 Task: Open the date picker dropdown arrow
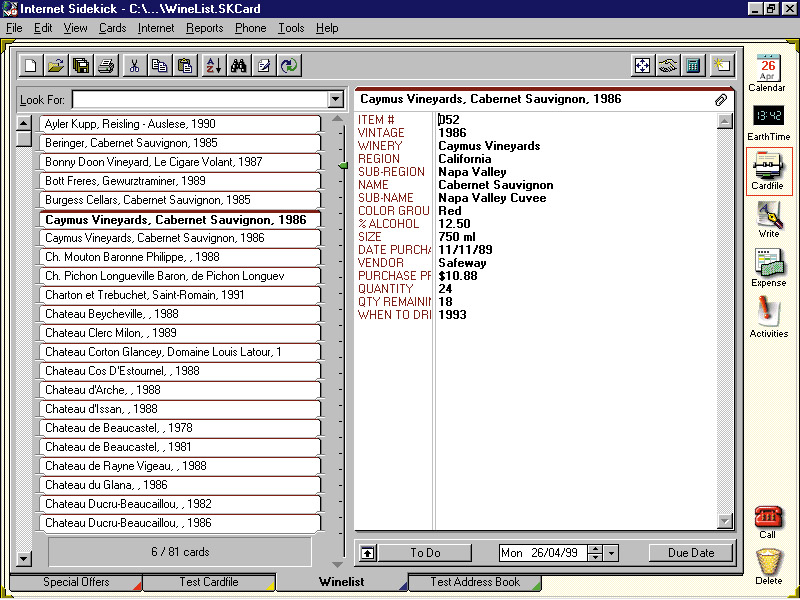[612, 553]
